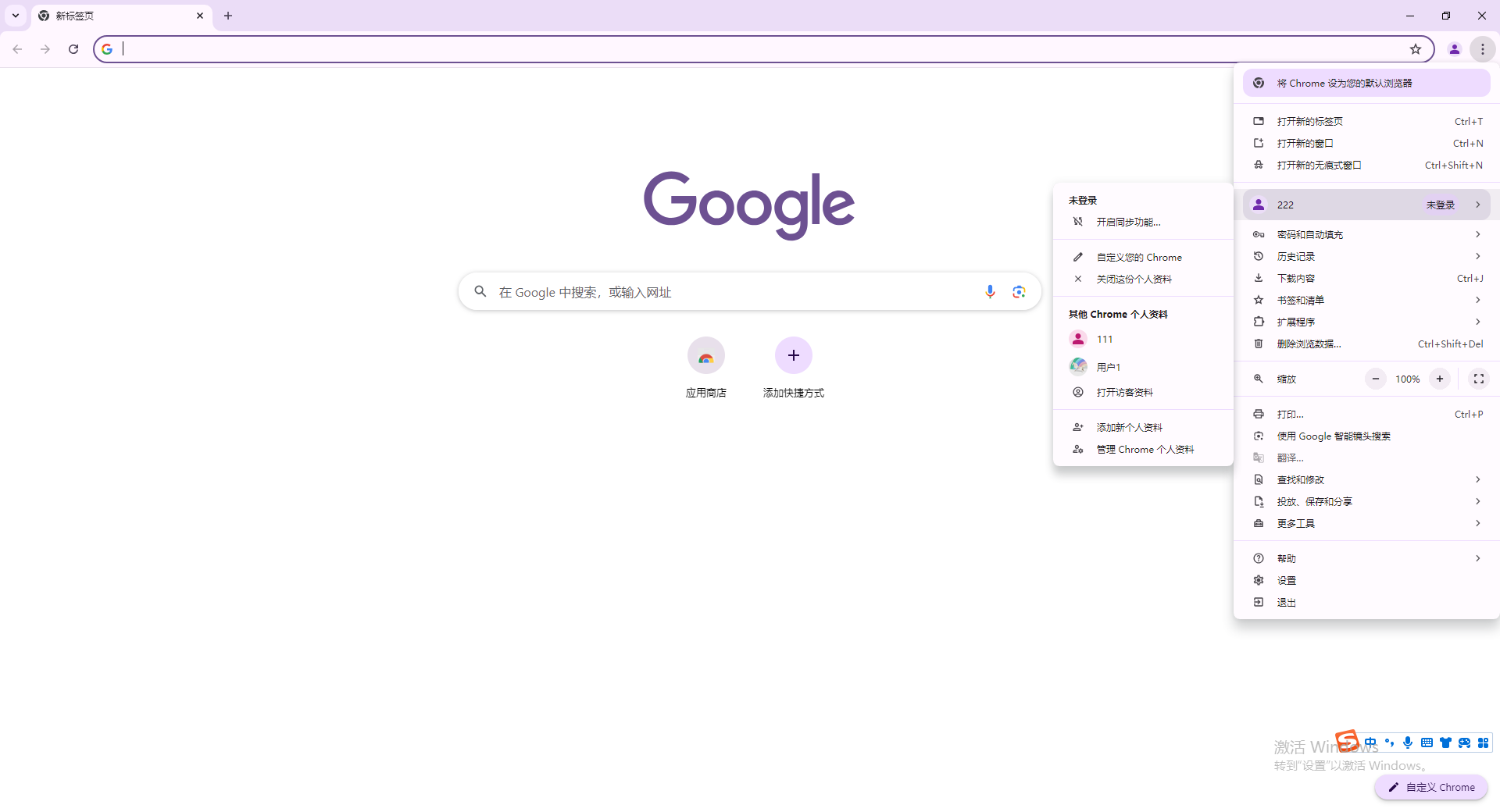
Task: Click the forward navigation arrow
Action: 45,49
